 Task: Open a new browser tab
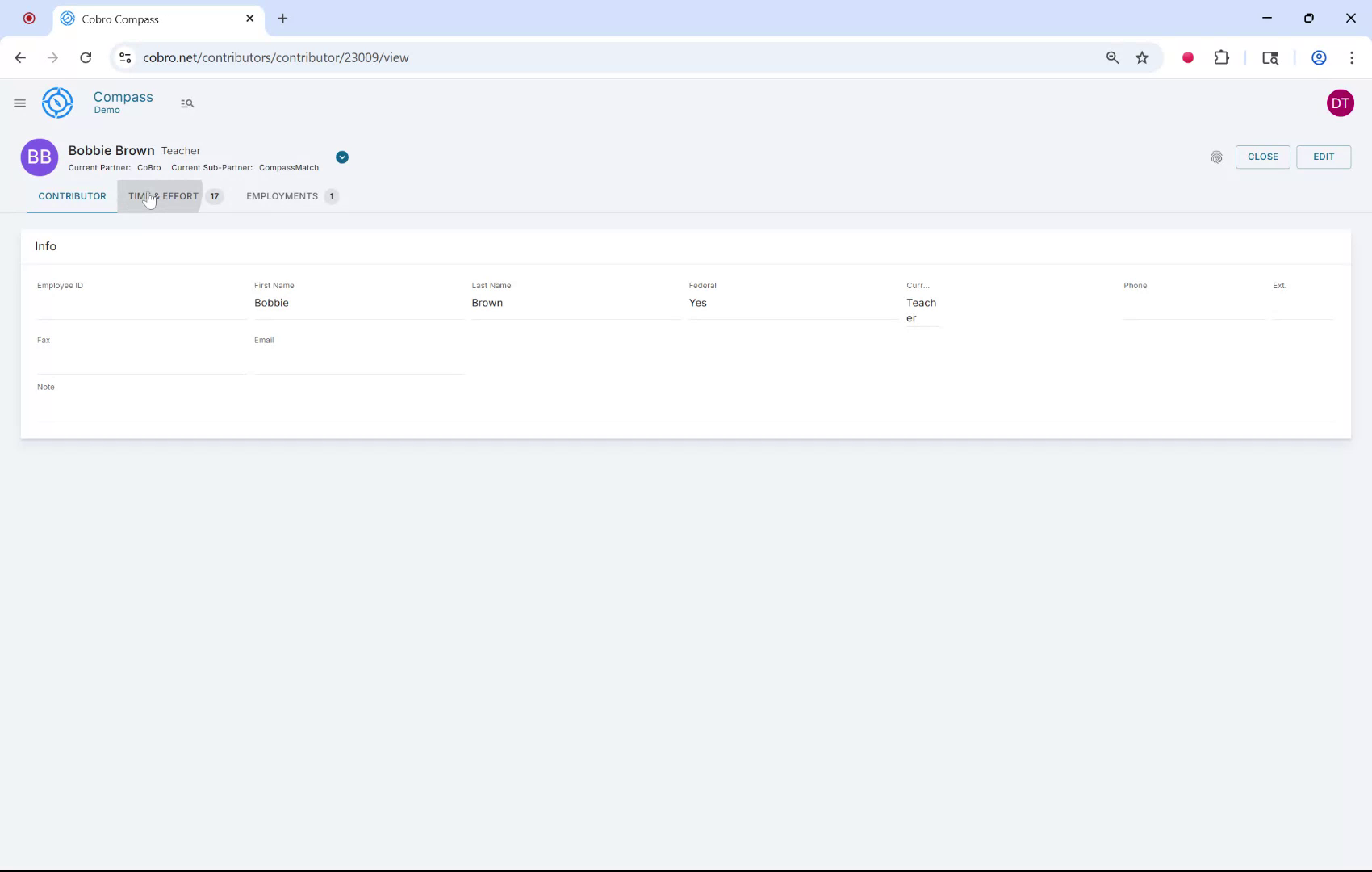pyautogui.click(x=282, y=18)
